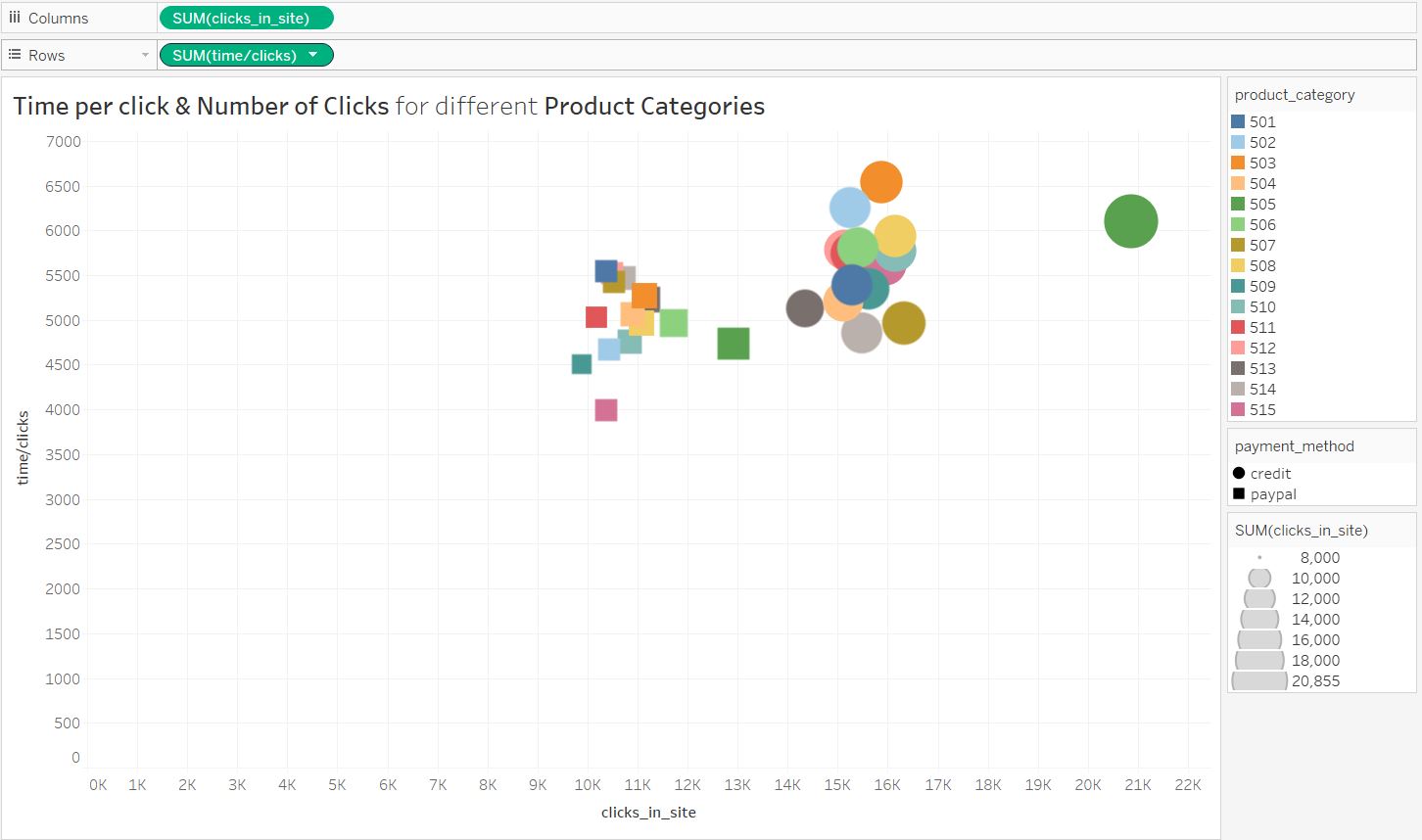Screen dimensions: 1422x840
Task: Select the credit circle shape in legend
Action: [x=1239, y=473]
